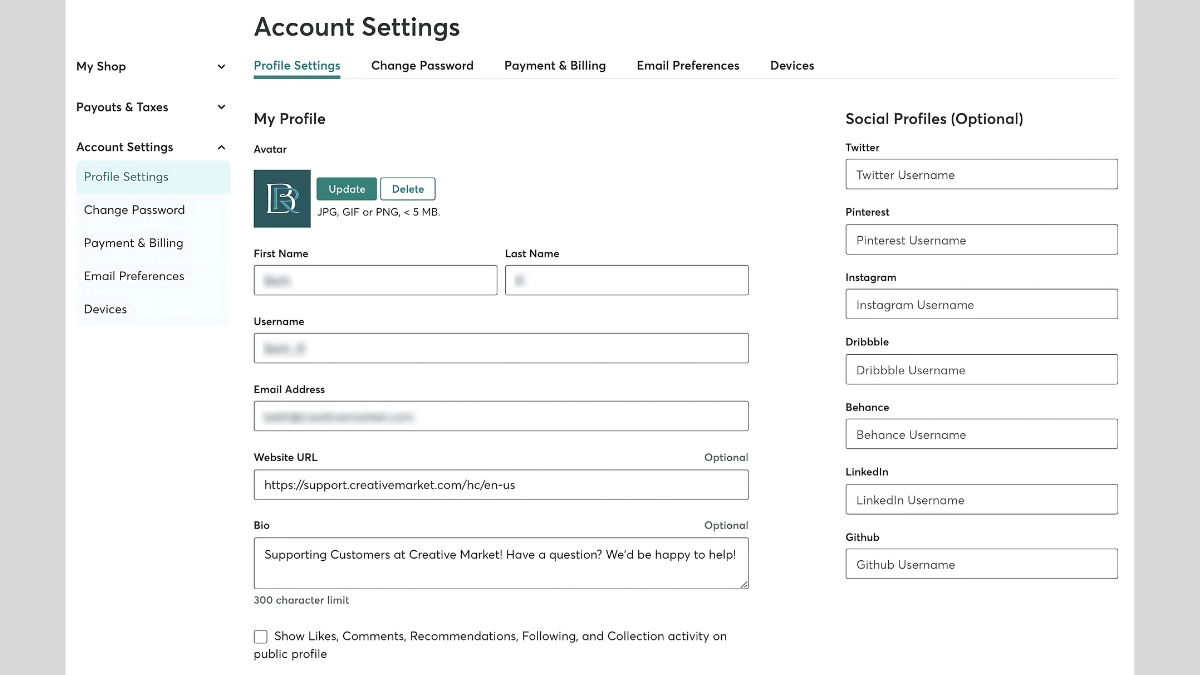This screenshot has height=675, width=1200.
Task: Delete the current avatar
Action: click(x=408, y=189)
